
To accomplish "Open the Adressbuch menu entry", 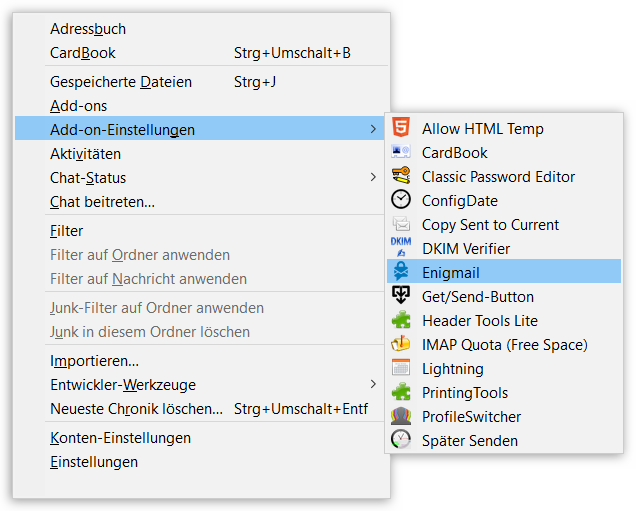I will [x=88, y=29].
